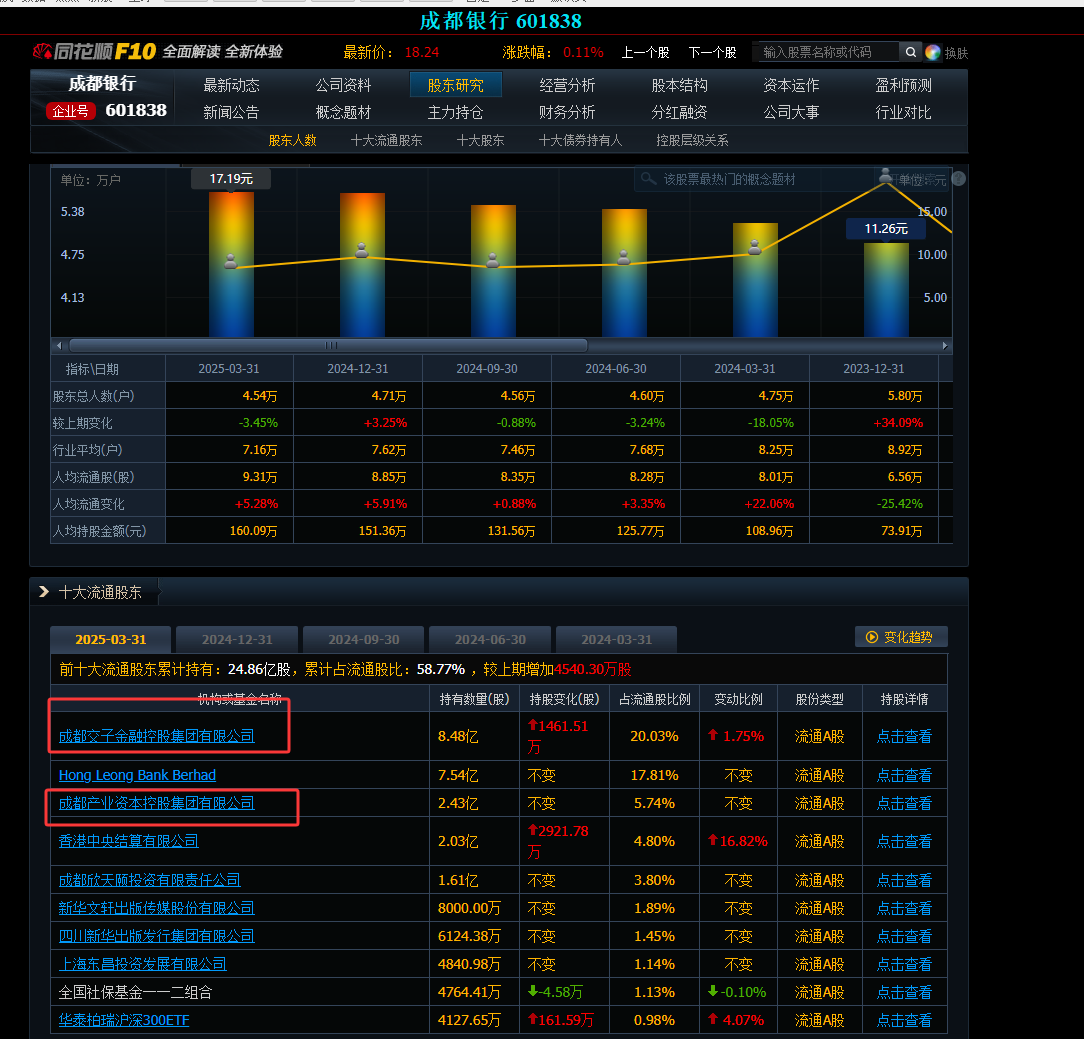Image resolution: width=1084 pixels, height=1039 pixels.
Task: Click the 2023-12-31 bar labeled 11.26元
Action: pyautogui.click(x=886, y=290)
